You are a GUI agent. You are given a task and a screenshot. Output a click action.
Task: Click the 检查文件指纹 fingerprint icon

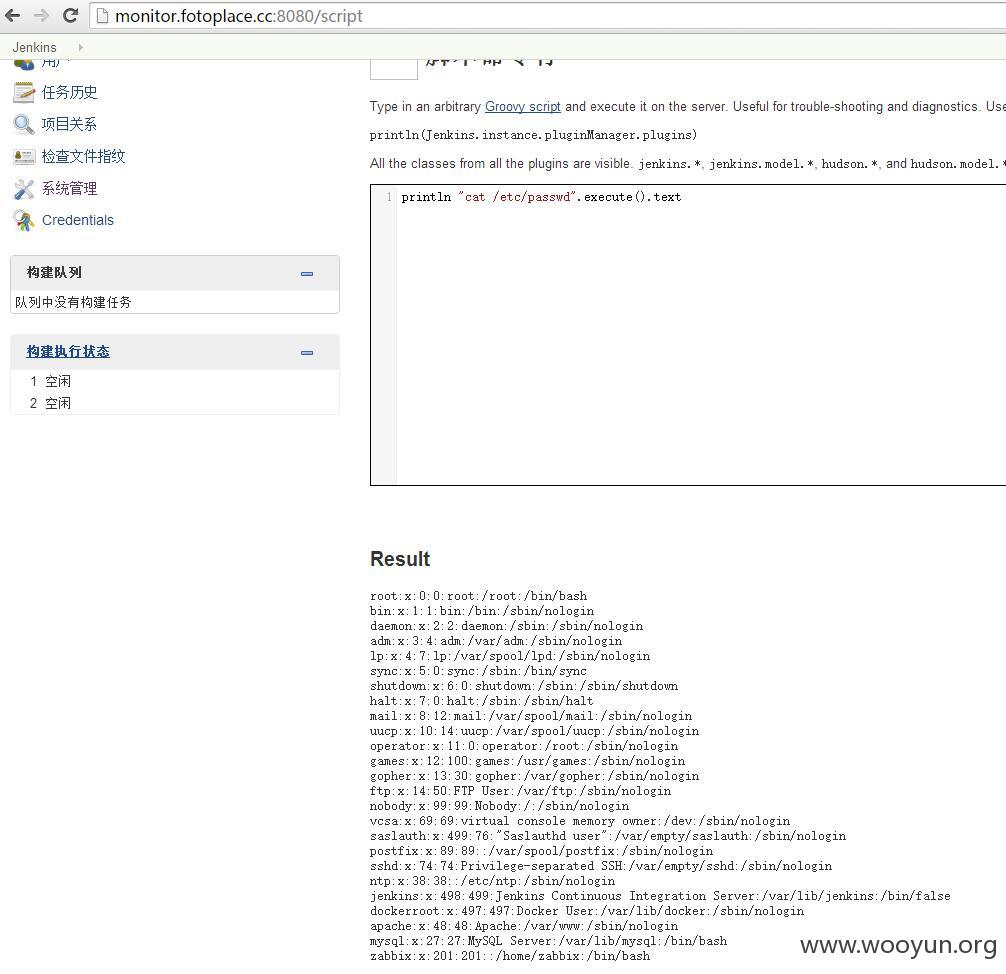point(24,156)
